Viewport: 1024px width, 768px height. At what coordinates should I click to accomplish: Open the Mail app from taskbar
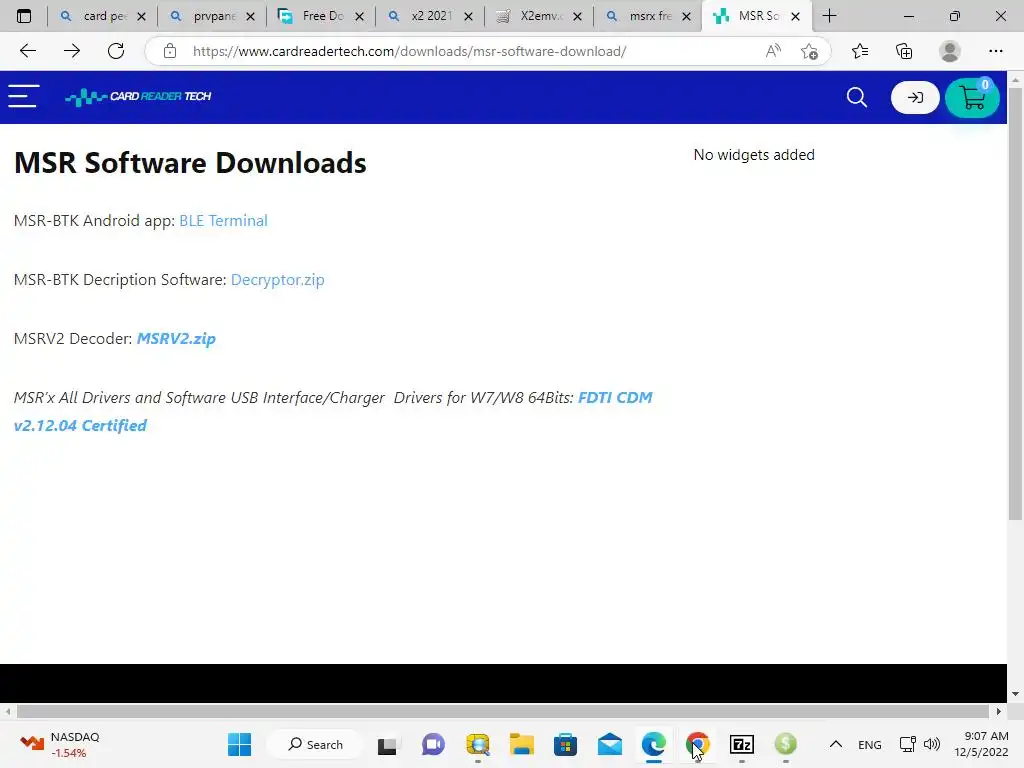coord(609,744)
